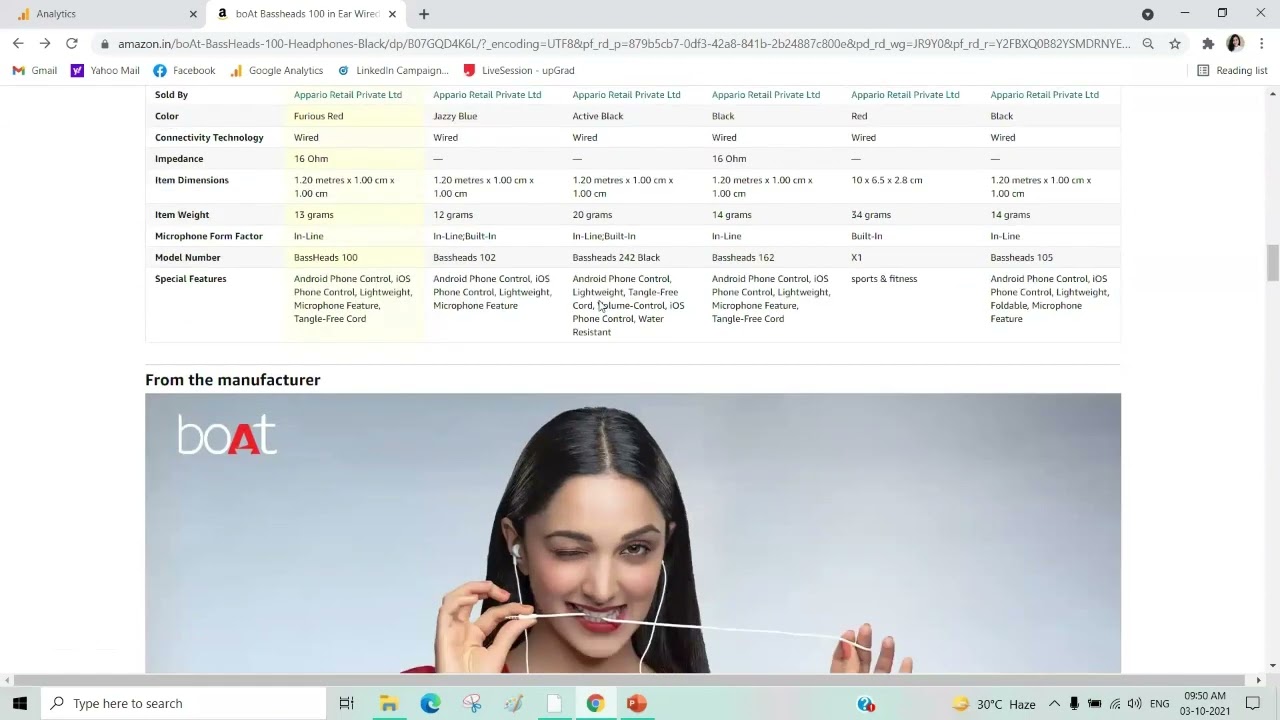Click the boAt logo on the banner

pos(227,435)
